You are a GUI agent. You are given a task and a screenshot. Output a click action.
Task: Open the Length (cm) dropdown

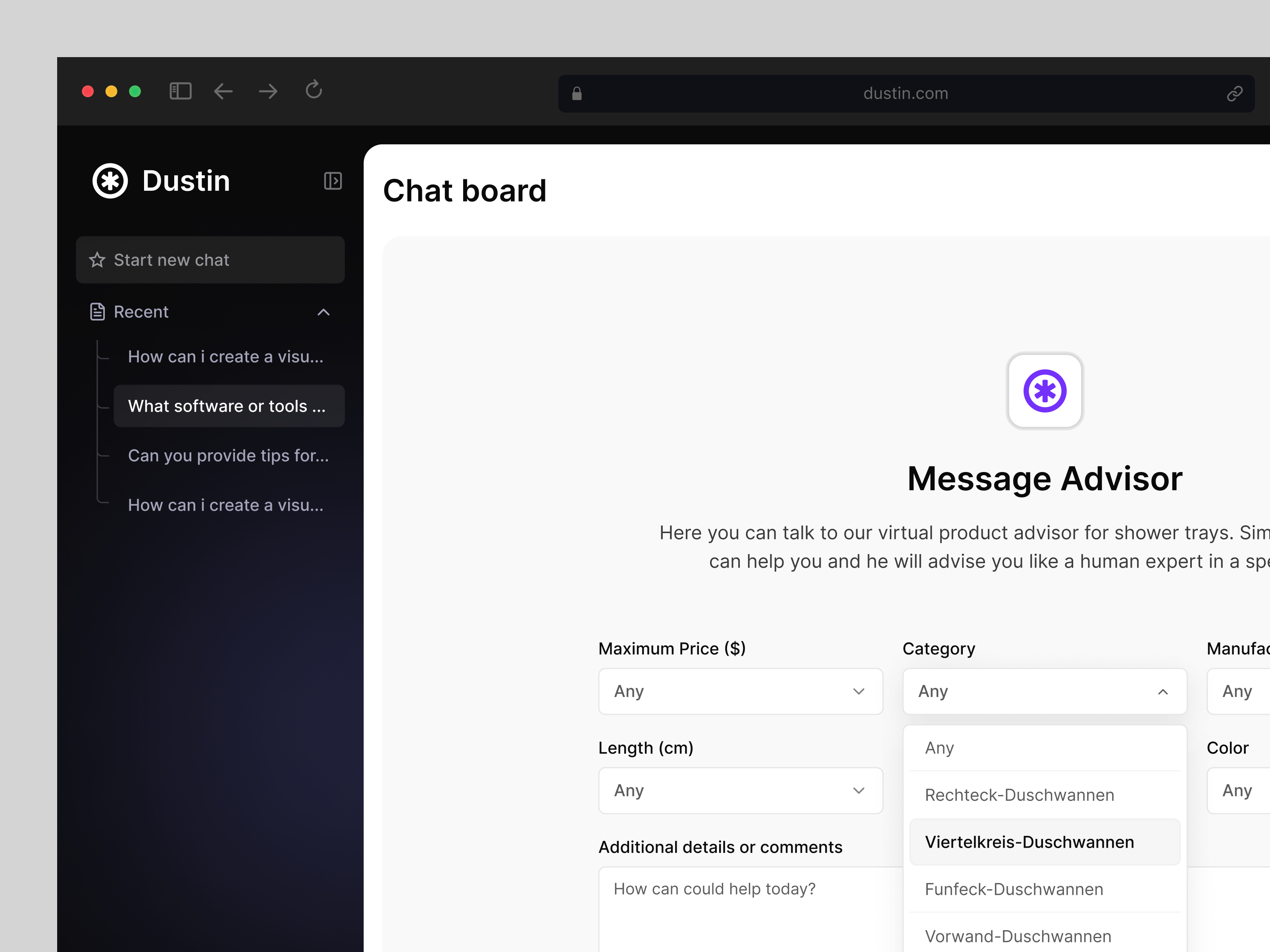click(740, 790)
